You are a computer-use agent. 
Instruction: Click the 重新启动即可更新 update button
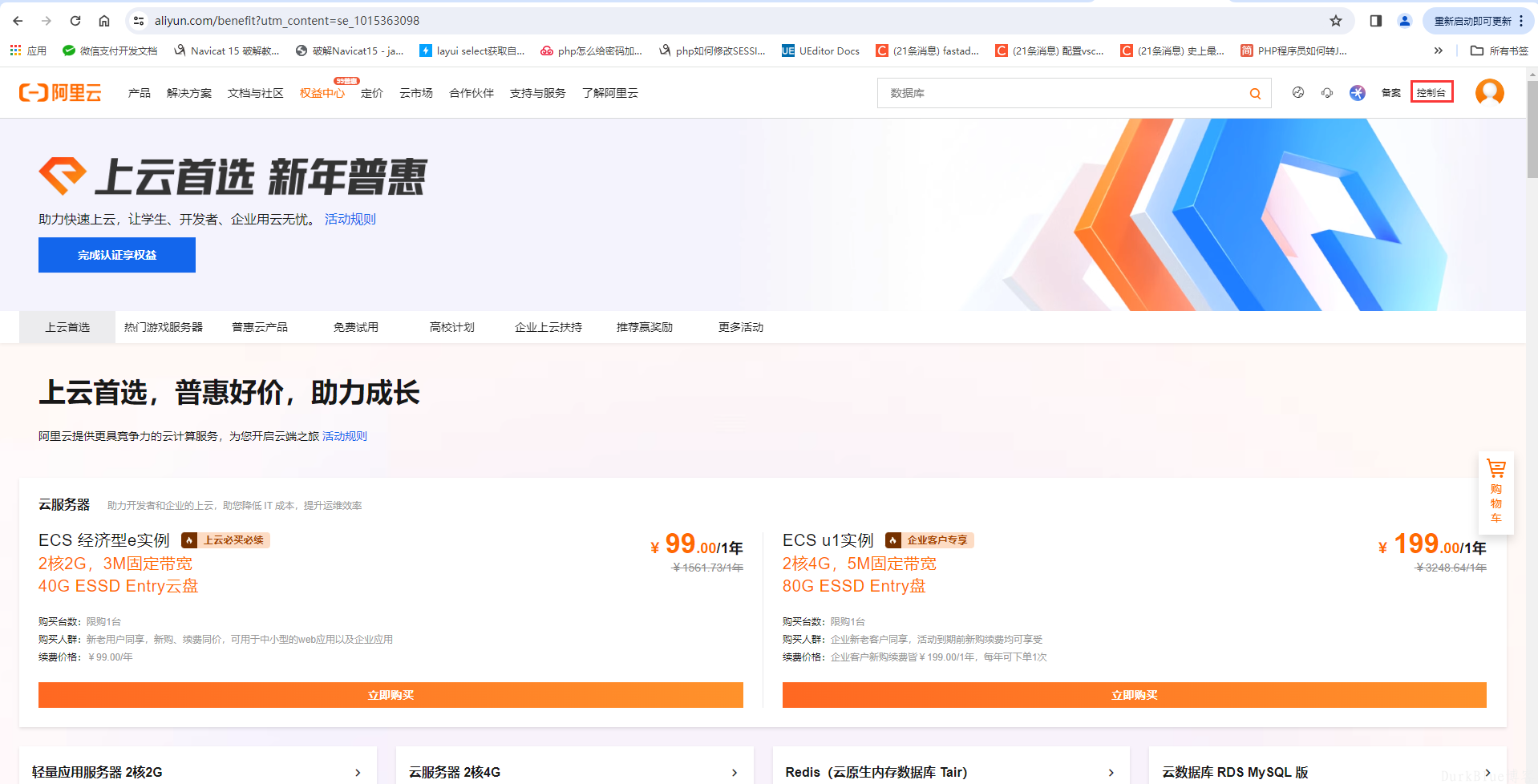click(x=1472, y=21)
